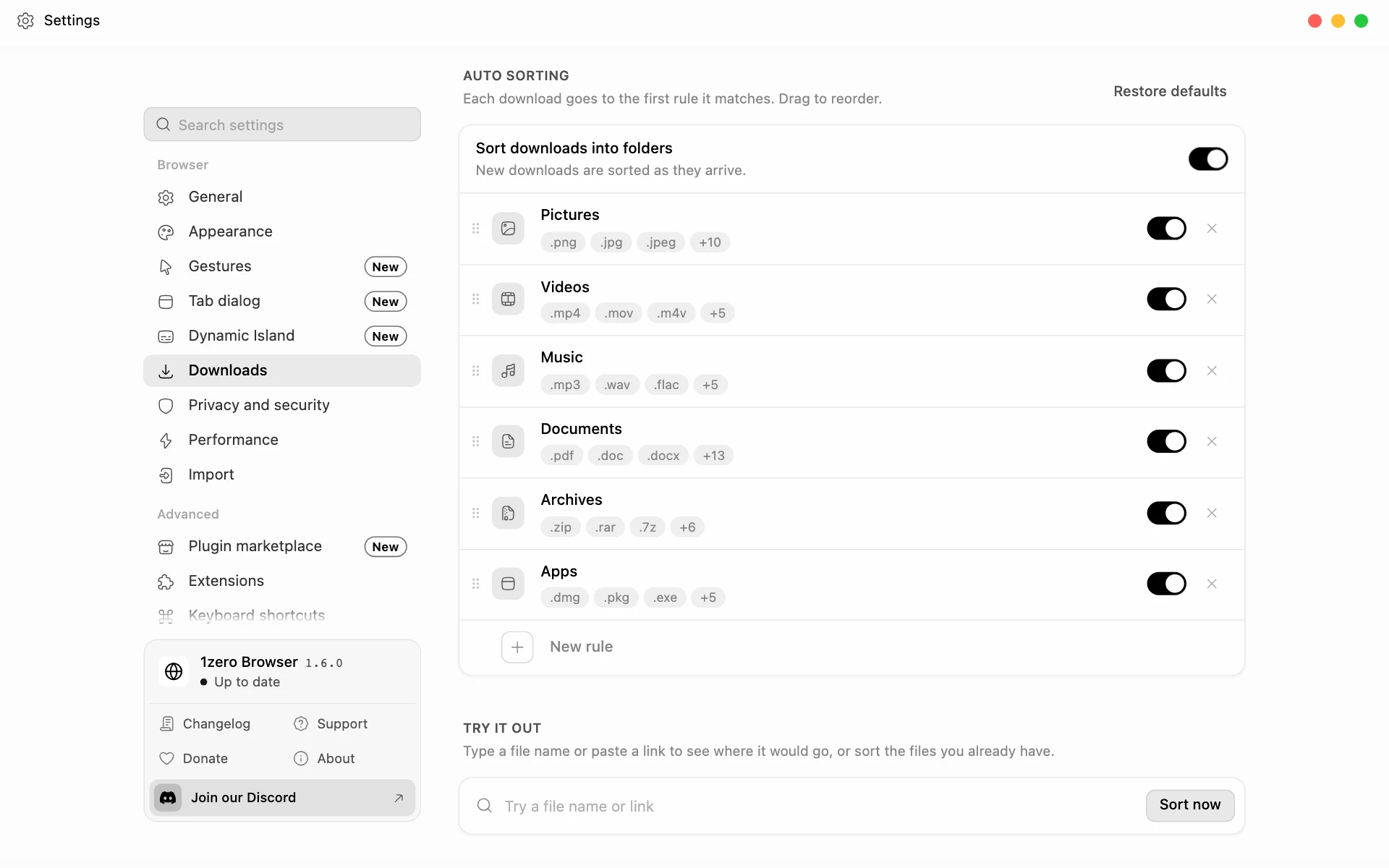Click the Archives rule zip icon

pos(508,513)
